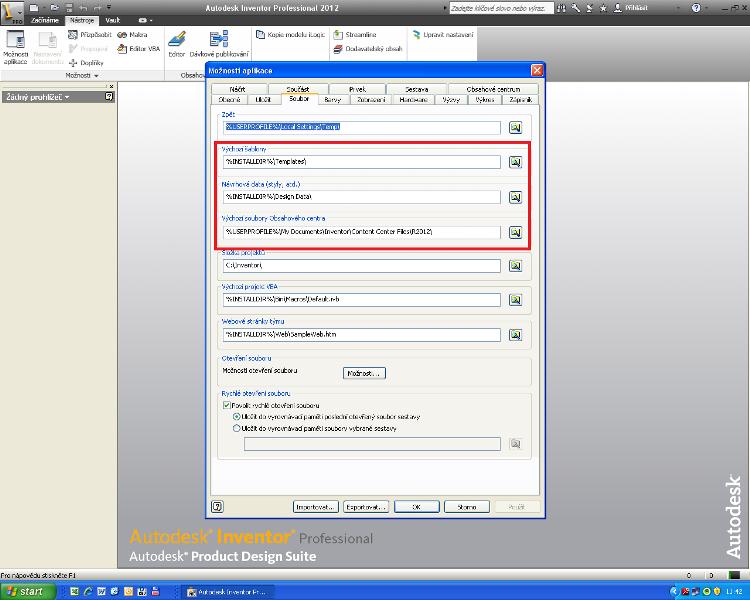Browse for the Výchozí šablony folder

tap(515, 162)
